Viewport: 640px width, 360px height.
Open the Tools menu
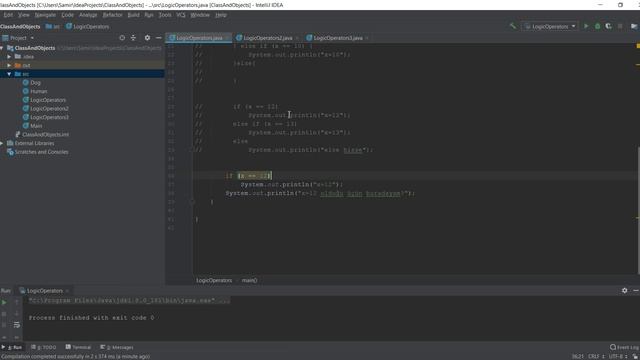click(165, 15)
